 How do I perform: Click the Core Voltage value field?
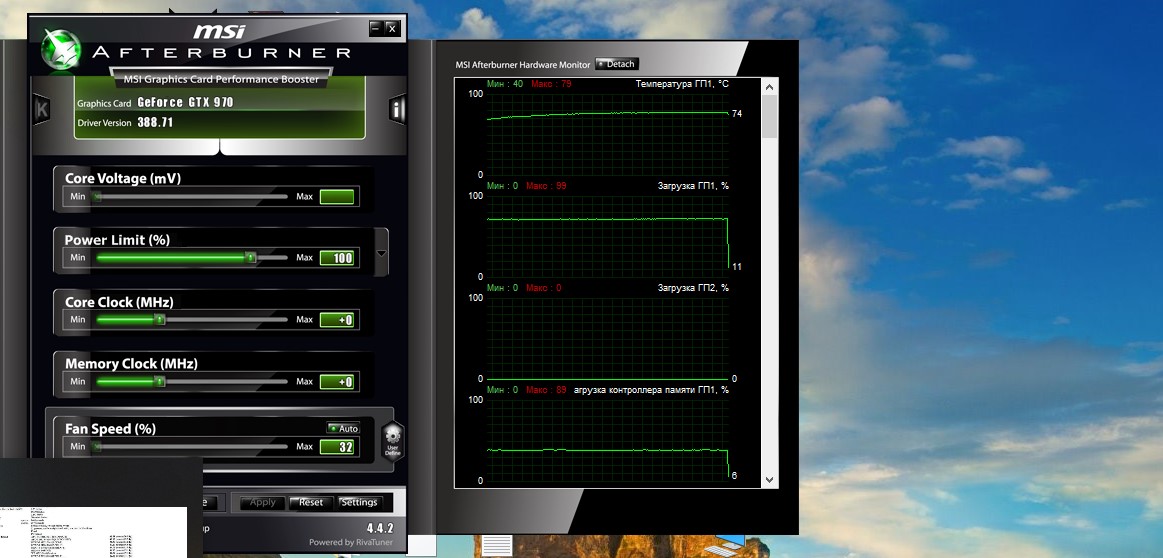337,197
